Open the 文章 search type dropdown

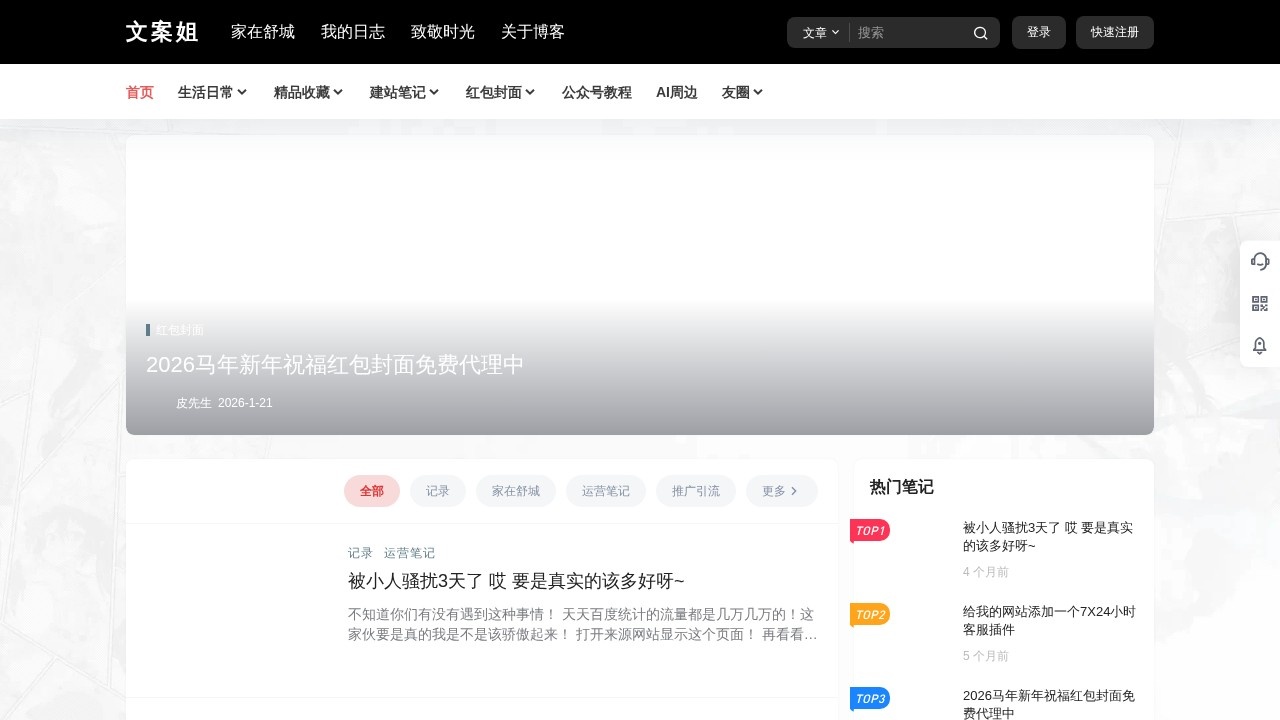click(821, 33)
